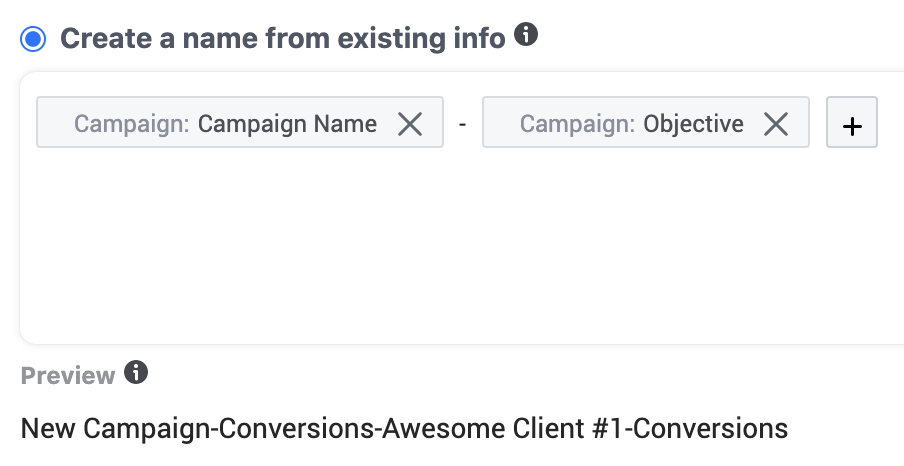Click the 'Preview' label
904x466 pixels.
pos(68,375)
